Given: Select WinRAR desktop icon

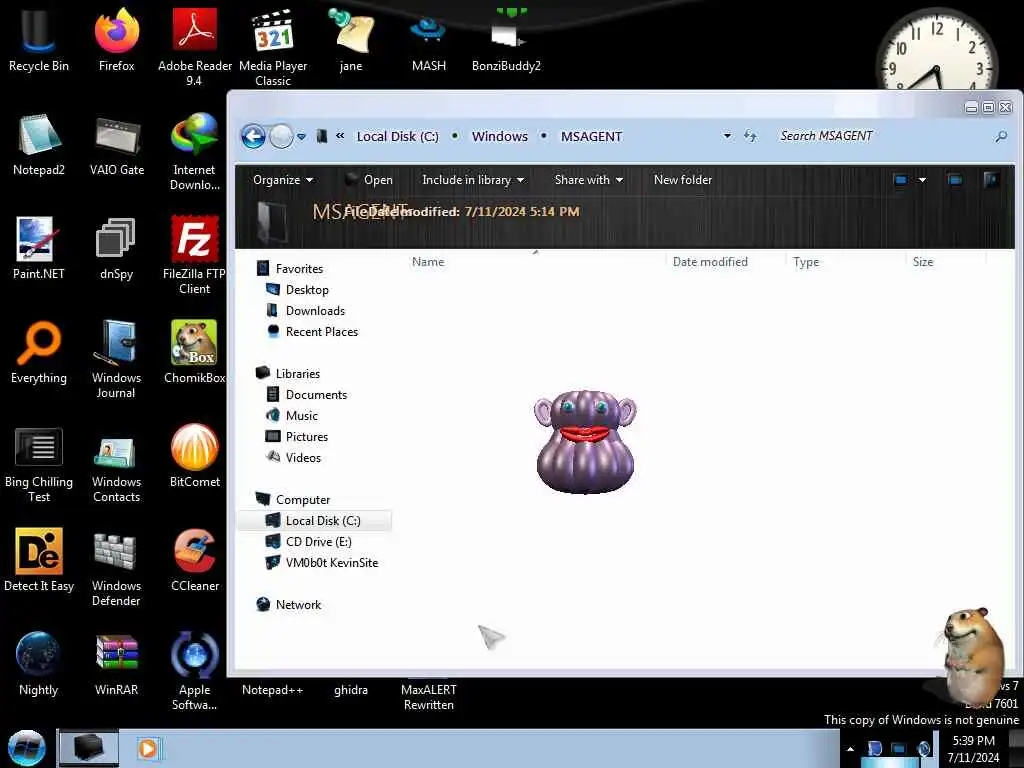Looking at the screenshot, I should tap(116, 664).
